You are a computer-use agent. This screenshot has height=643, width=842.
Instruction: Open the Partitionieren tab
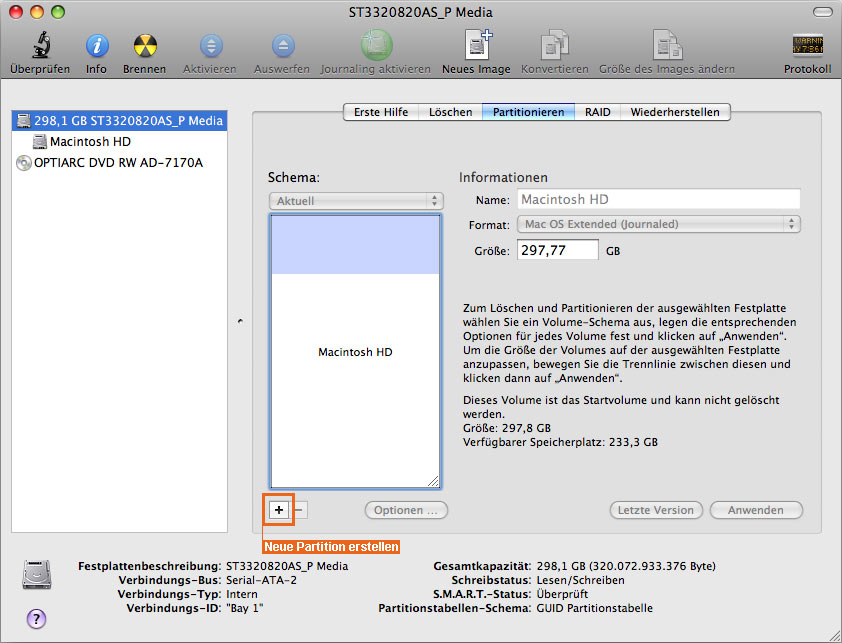click(x=528, y=112)
